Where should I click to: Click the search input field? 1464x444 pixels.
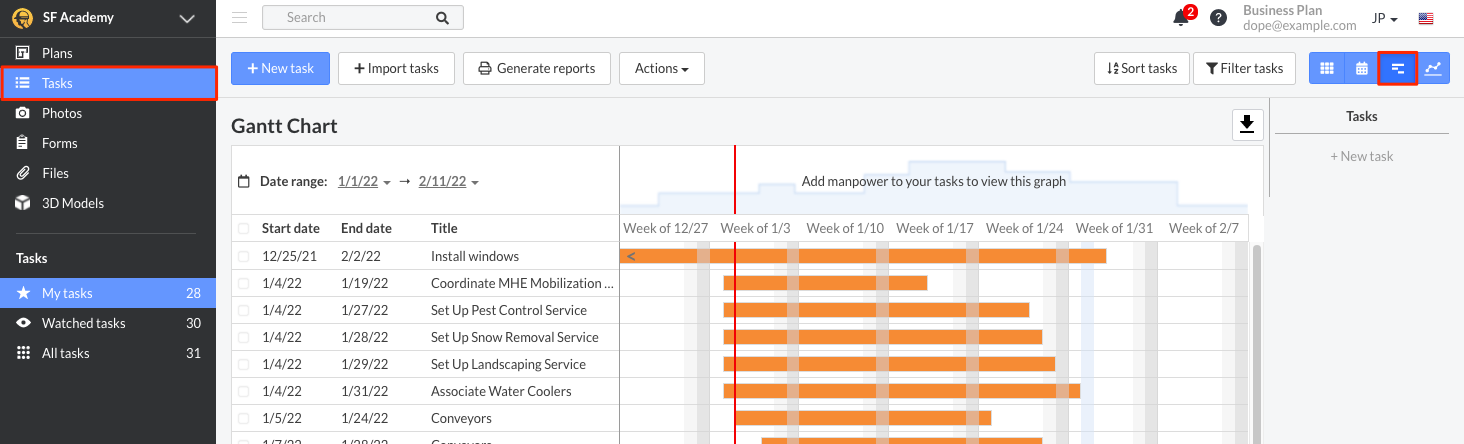[x=363, y=17]
